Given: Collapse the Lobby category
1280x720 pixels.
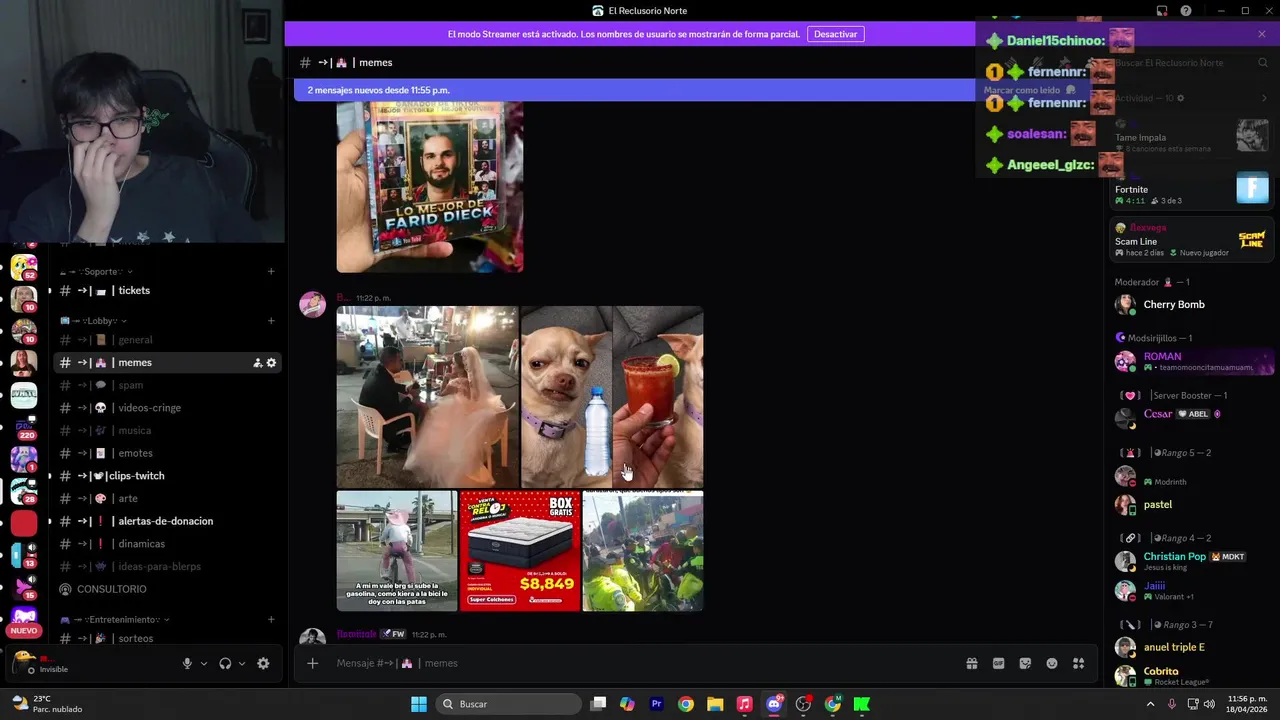Looking at the screenshot, I should point(92,321).
